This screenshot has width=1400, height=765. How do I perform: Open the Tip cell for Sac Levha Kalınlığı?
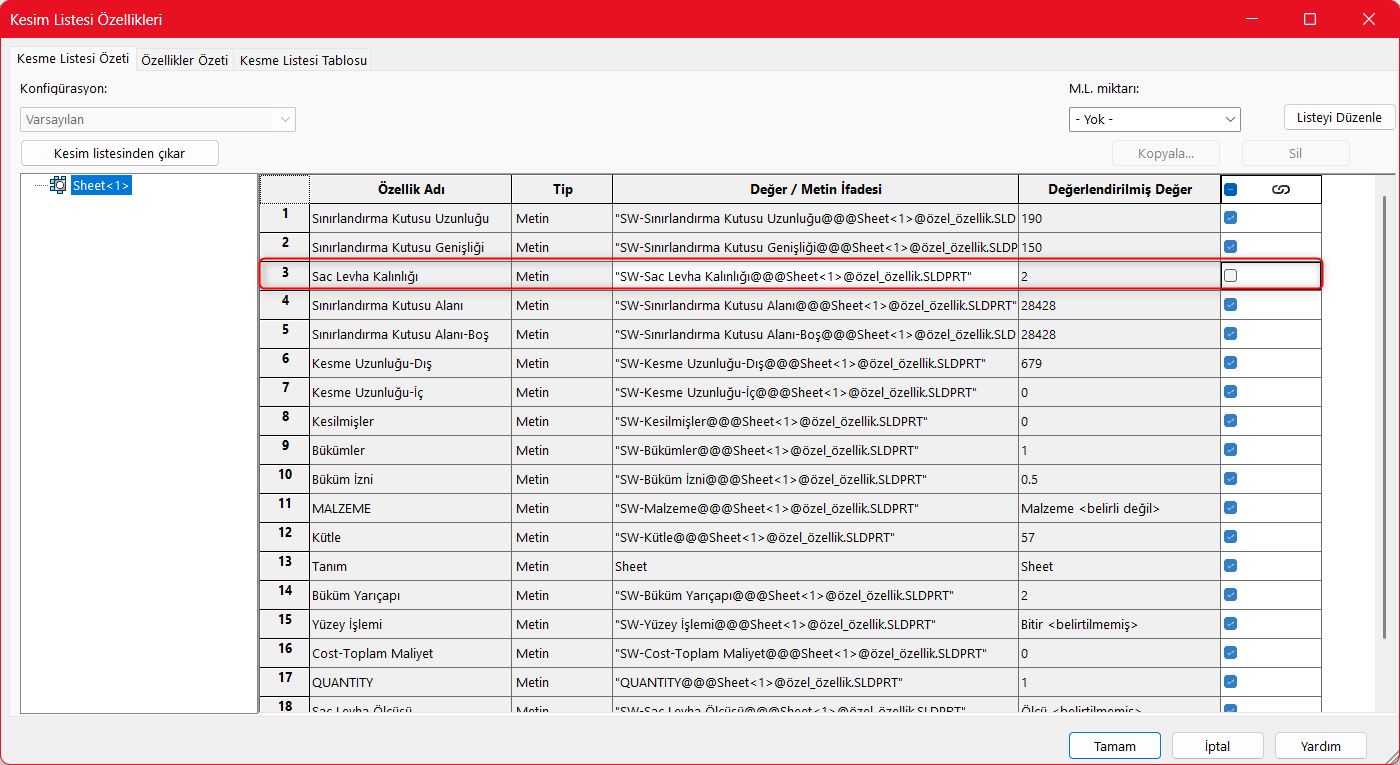tap(562, 276)
